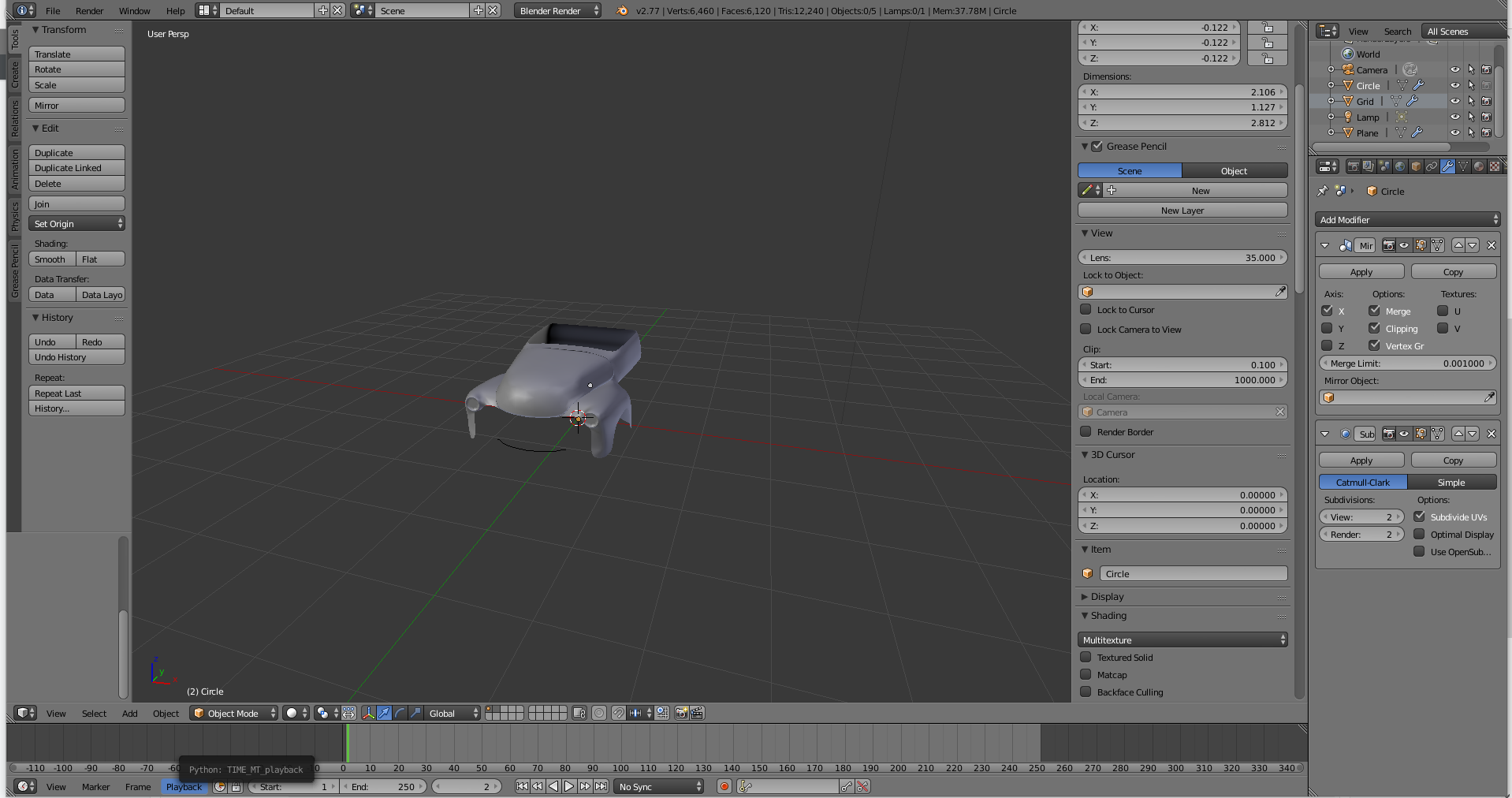Pin the properties context
The height and width of the screenshot is (798, 1512).
1323,191
